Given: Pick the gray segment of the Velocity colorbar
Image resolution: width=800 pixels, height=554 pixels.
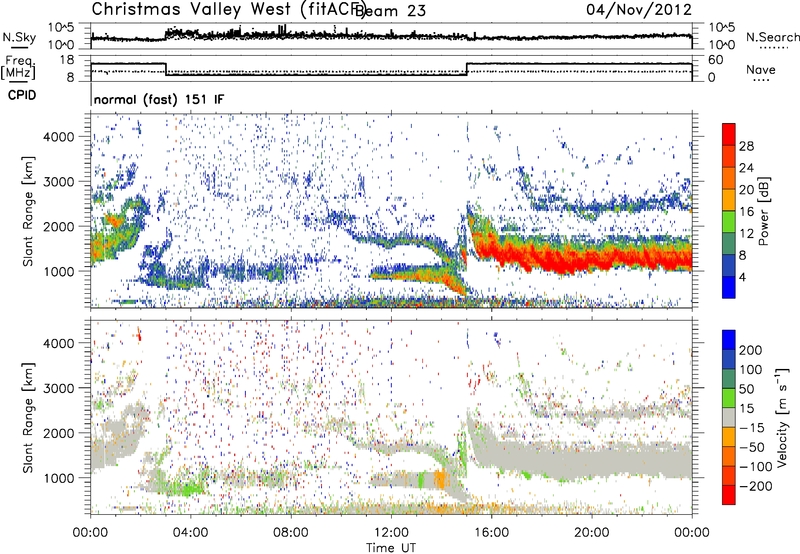Looking at the screenshot, I should tap(729, 417).
